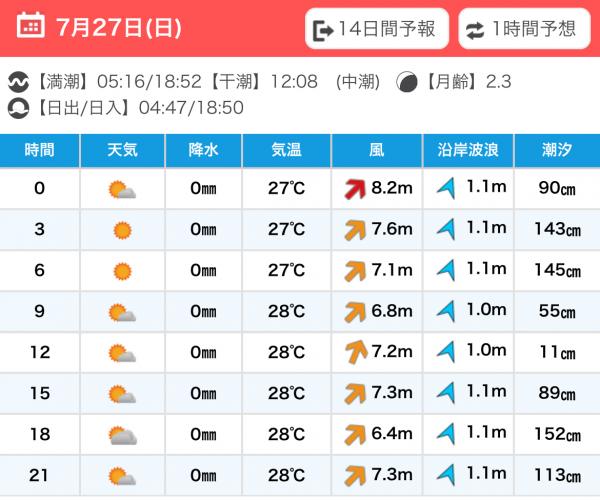The height and width of the screenshot is (500, 600).
Task: Click the 7月27日(日) date heading
Action: (x=119, y=28)
